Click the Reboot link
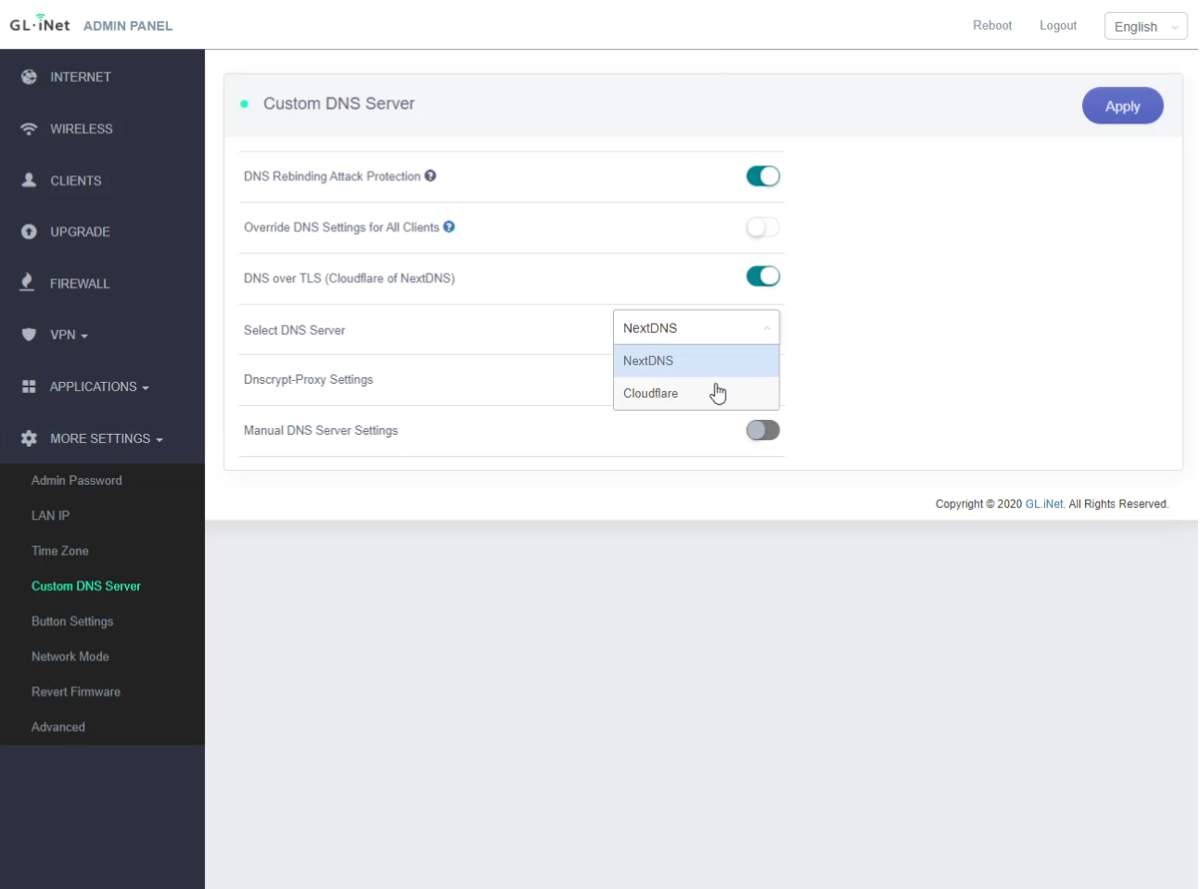The width and height of the screenshot is (1200, 889). pos(992,26)
